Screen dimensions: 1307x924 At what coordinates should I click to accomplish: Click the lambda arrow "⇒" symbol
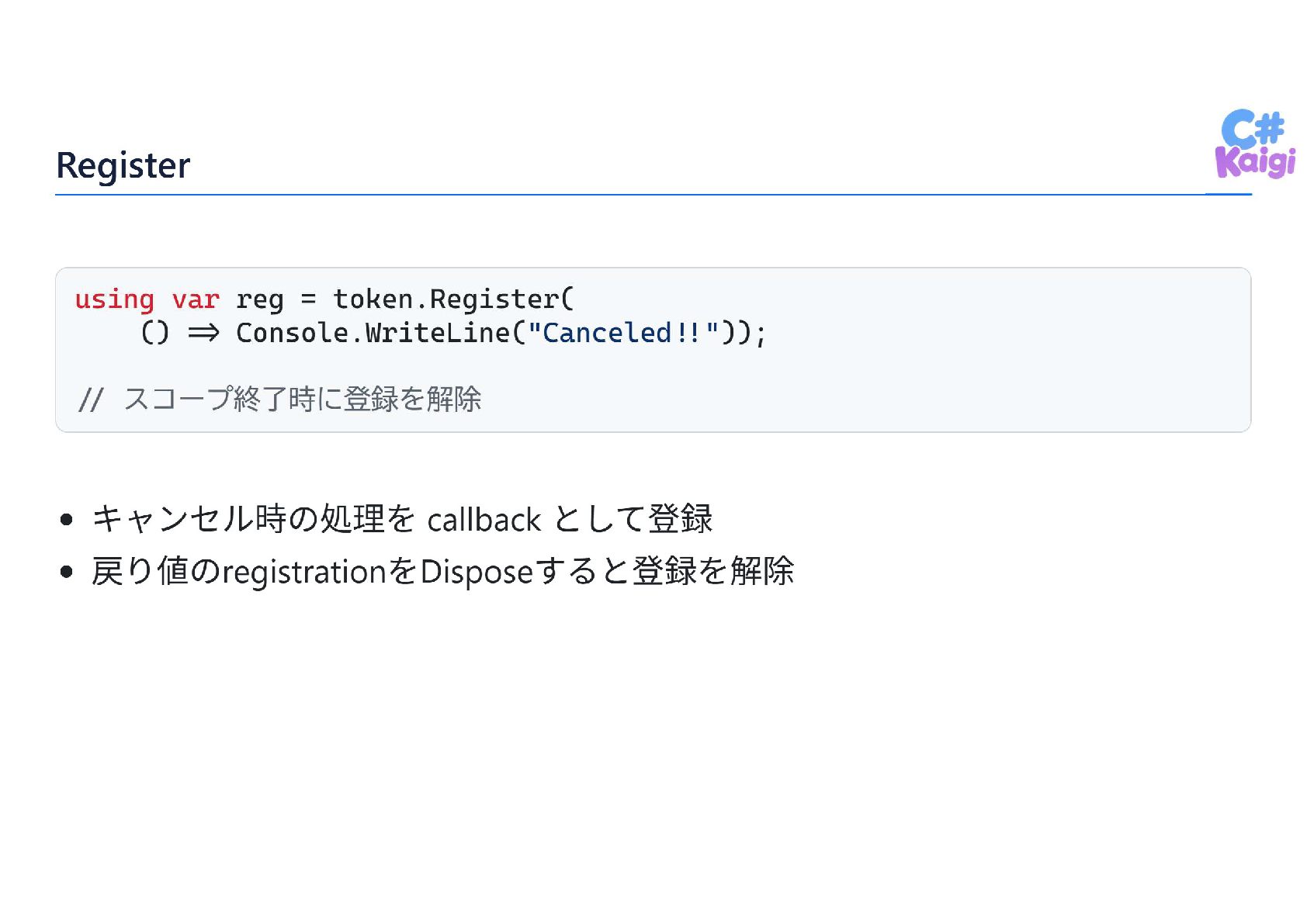point(203,334)
